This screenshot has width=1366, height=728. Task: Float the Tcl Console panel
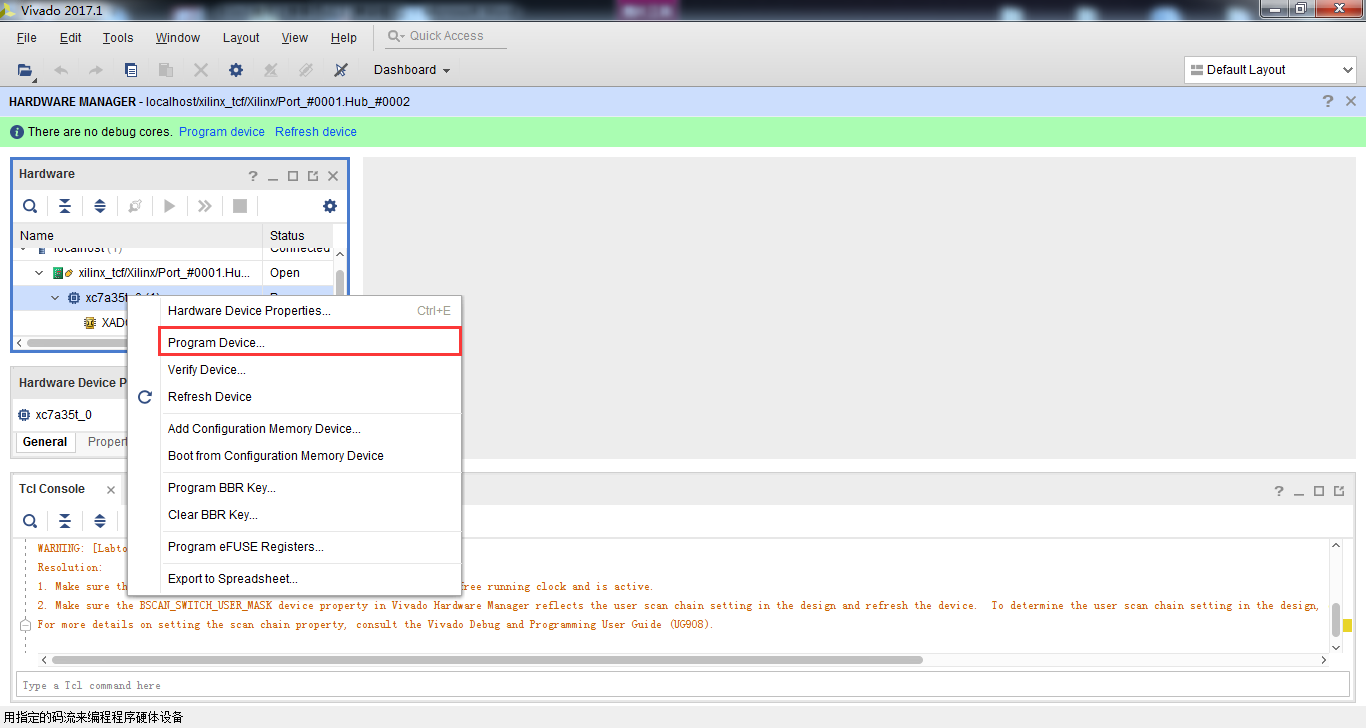click(x=1339, y=491)
